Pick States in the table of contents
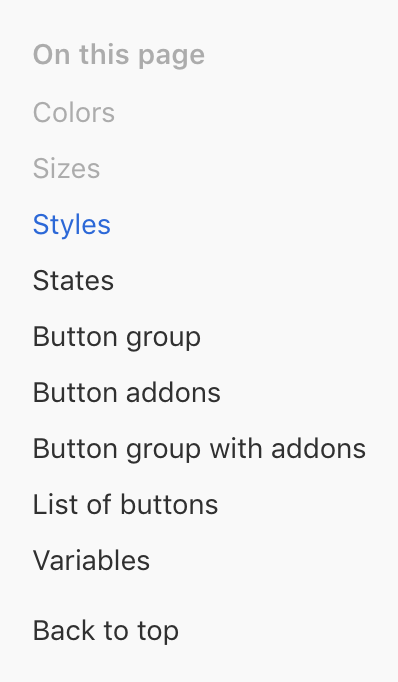Viewport: 398px width, 682px height. tap(73, 281)
